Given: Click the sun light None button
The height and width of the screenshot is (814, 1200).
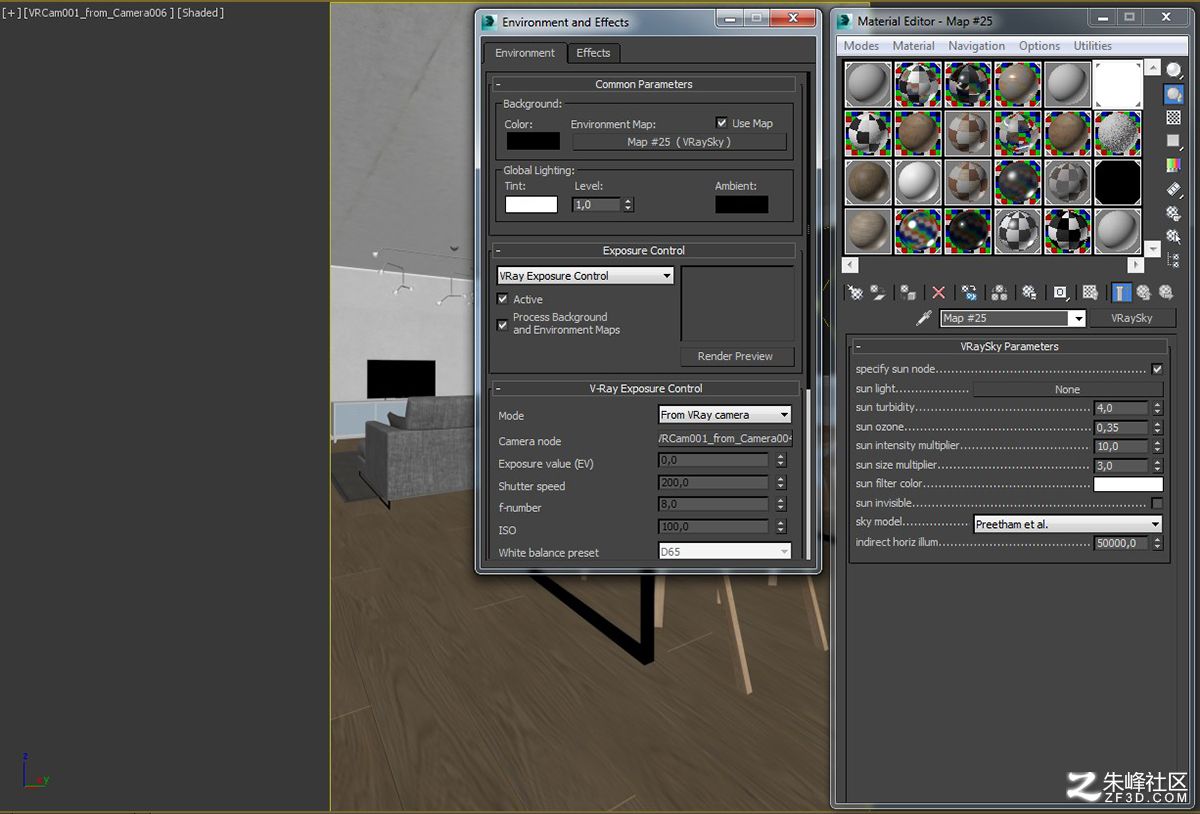Looking at the screenshot, I should tap(1068, 389).
